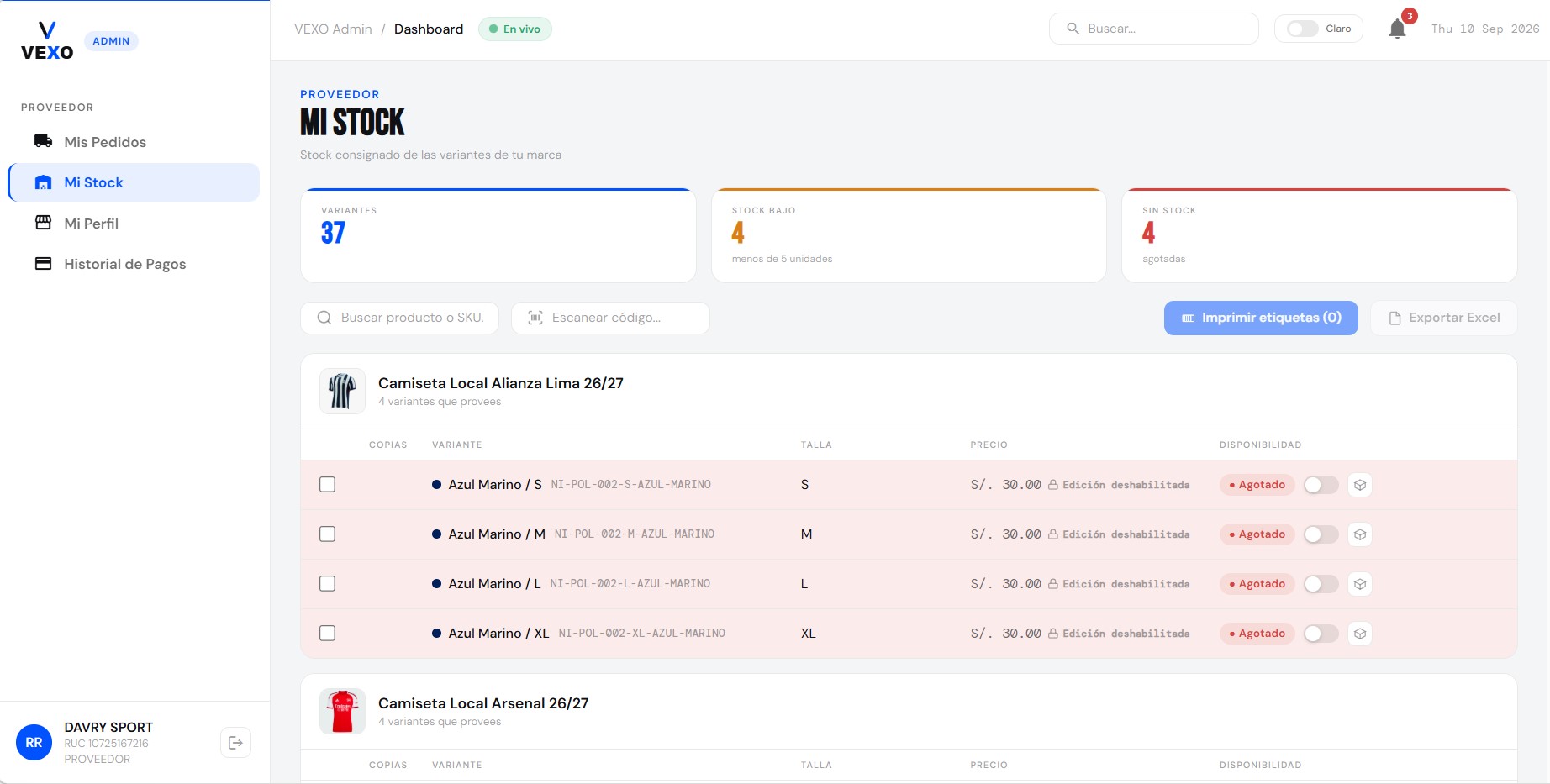Viewport: 1550px width, 784px height.
Task: Click Imprimir etiquetas (0) button
Action: (1261, 318)
